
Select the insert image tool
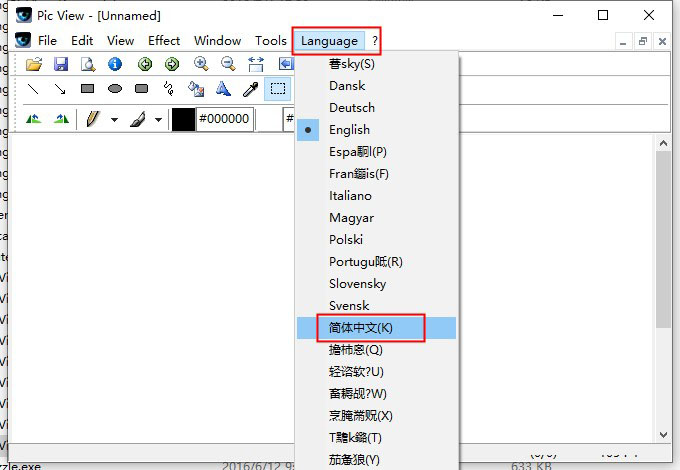[196, 89]
